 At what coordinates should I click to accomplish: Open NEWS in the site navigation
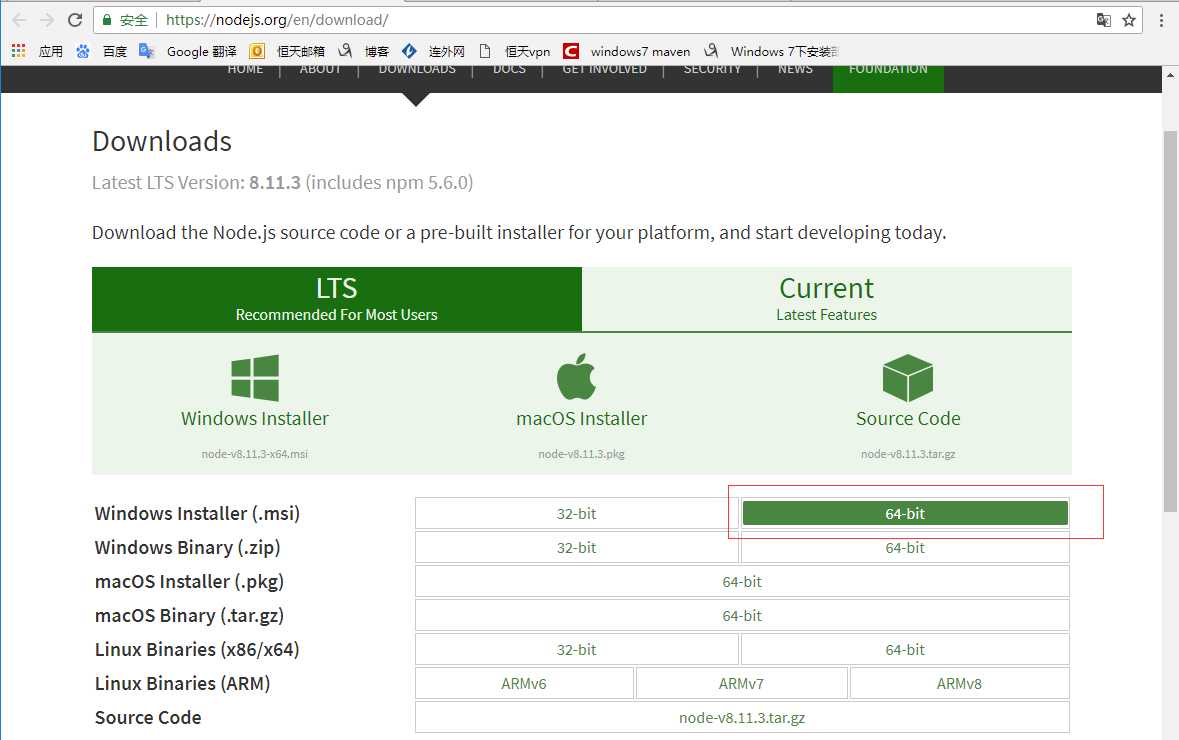[x=795, y=68]
